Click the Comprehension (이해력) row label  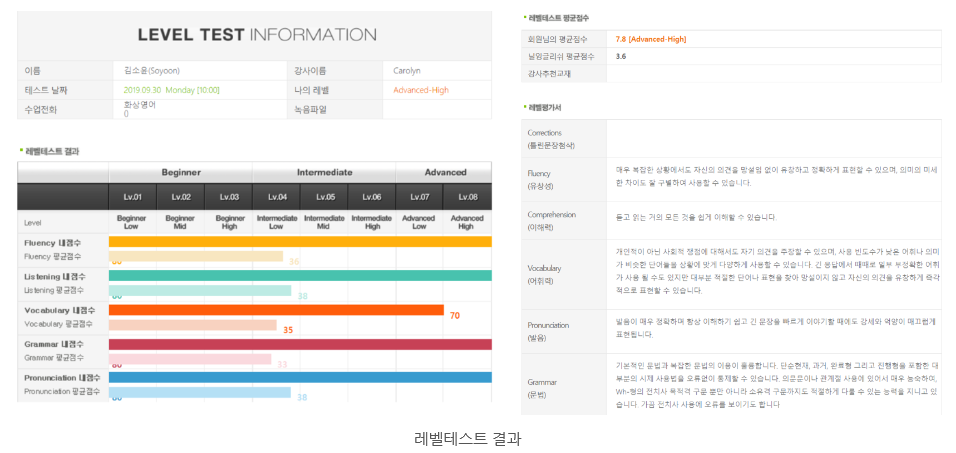point(555,221)
